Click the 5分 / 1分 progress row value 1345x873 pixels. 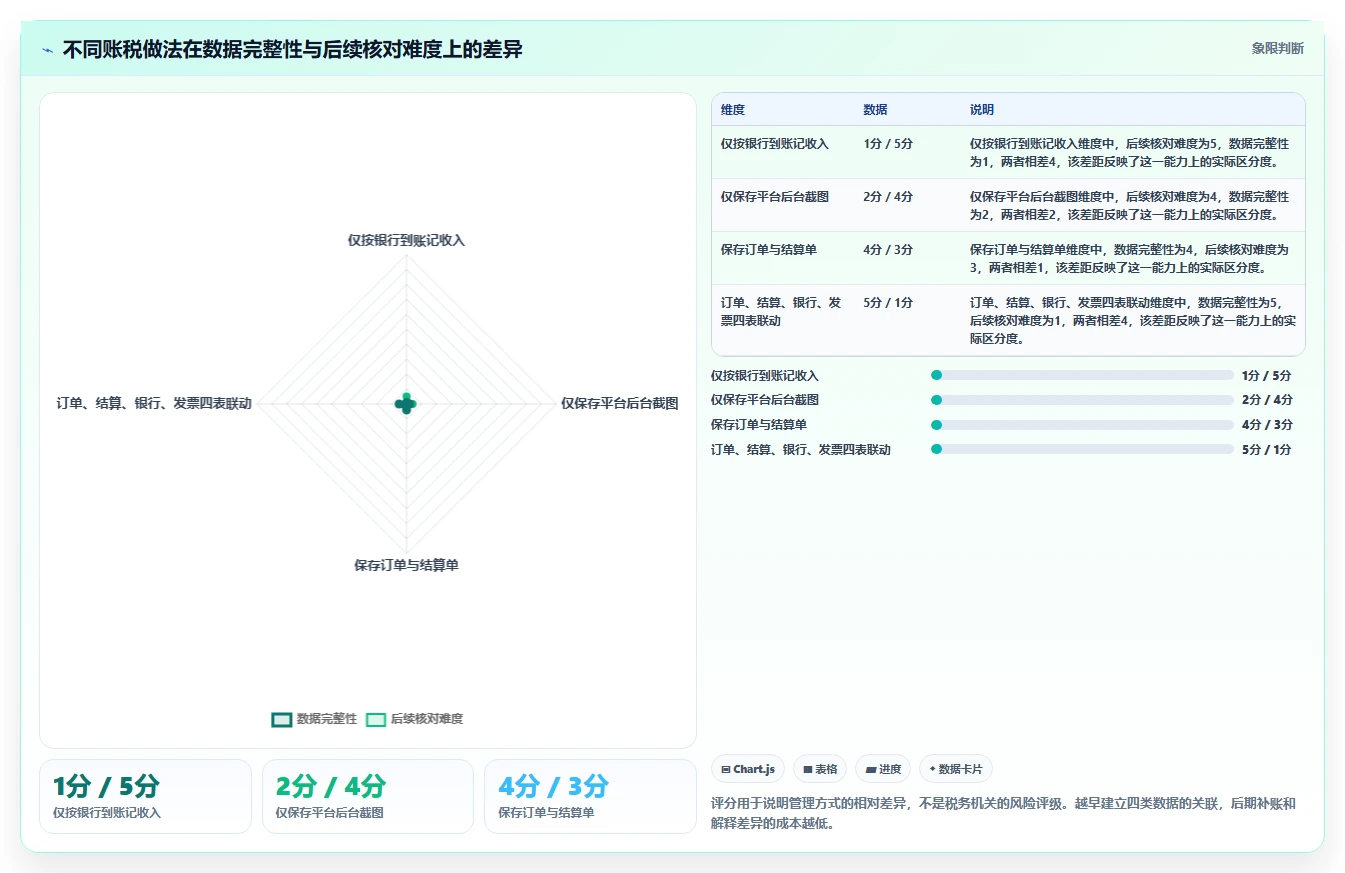point(1267,449)
